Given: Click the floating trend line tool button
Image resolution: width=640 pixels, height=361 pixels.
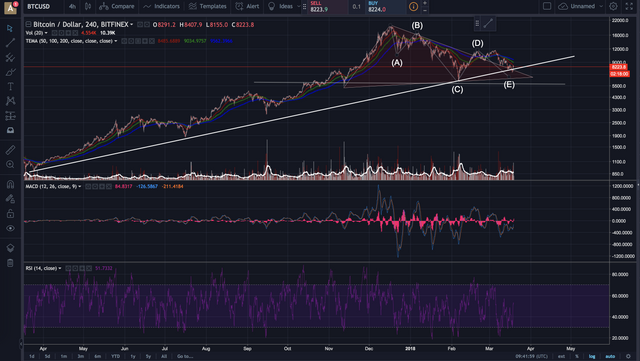Looking at the screenshot, I should (488, 24).
